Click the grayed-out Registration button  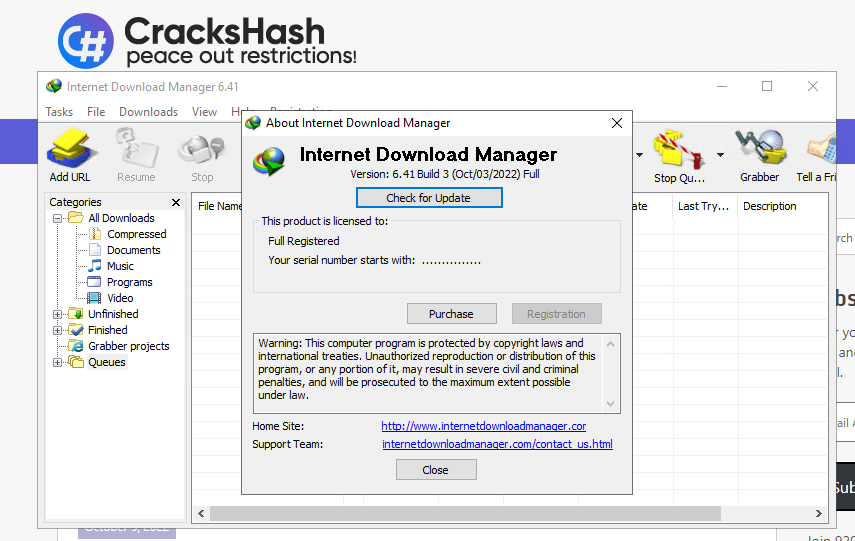(556, 314)
